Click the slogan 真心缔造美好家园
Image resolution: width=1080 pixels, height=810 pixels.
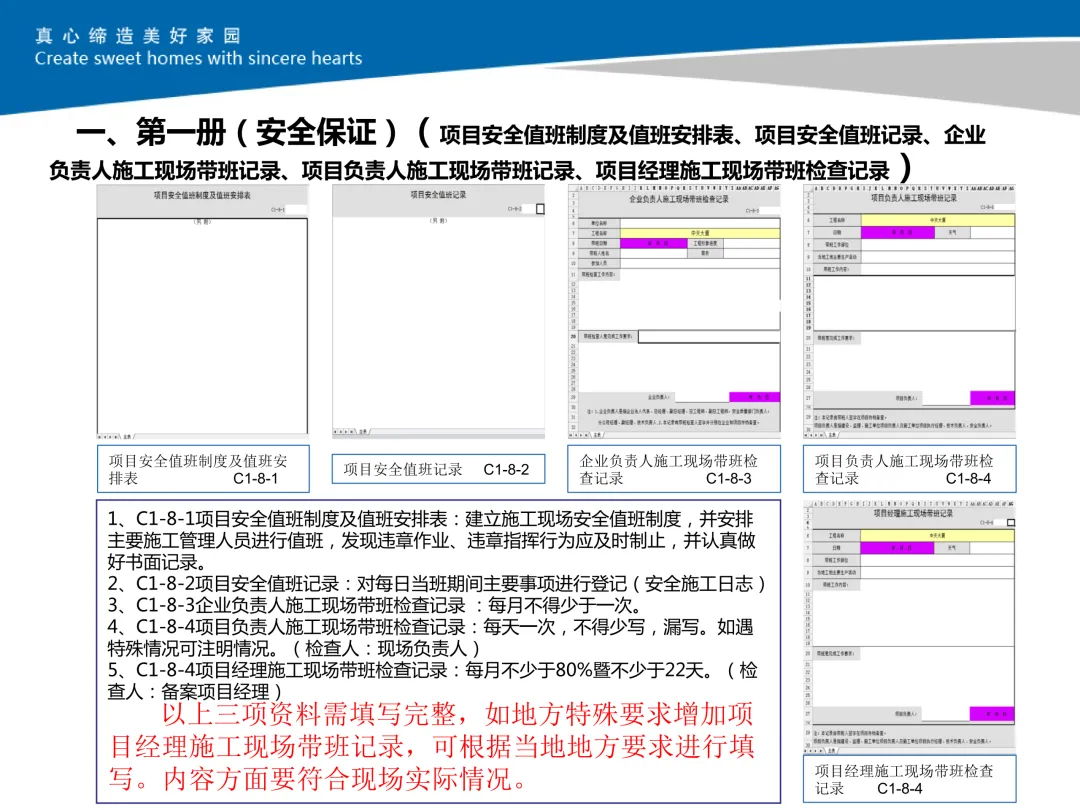tap(138, 36)
